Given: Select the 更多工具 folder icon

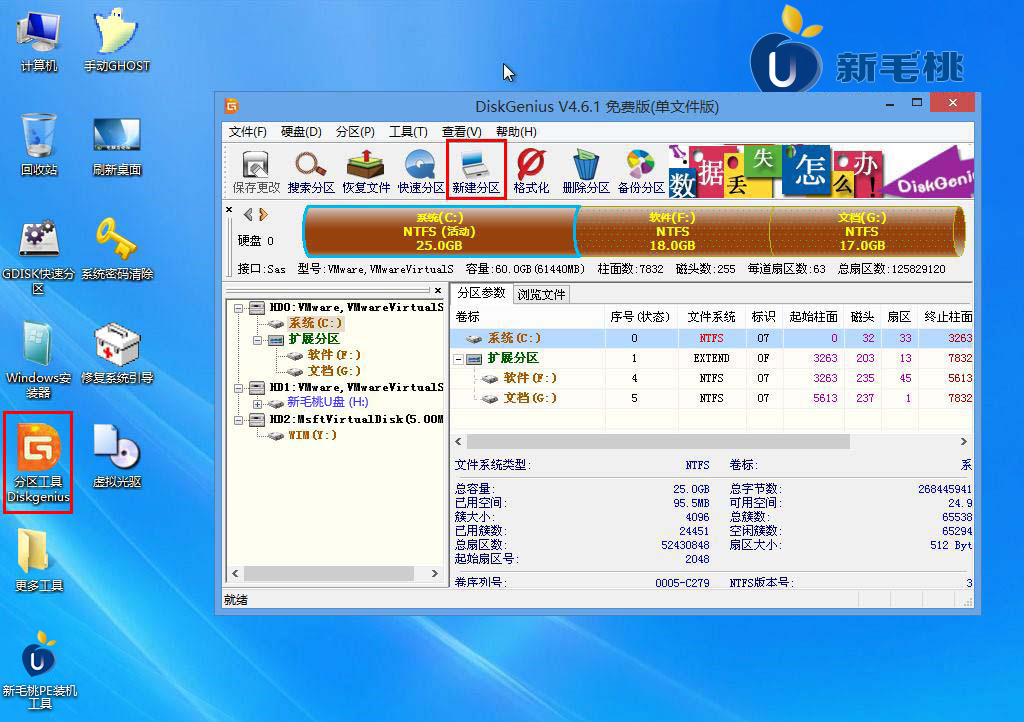Looking at the screenshot, I should 39,560.
